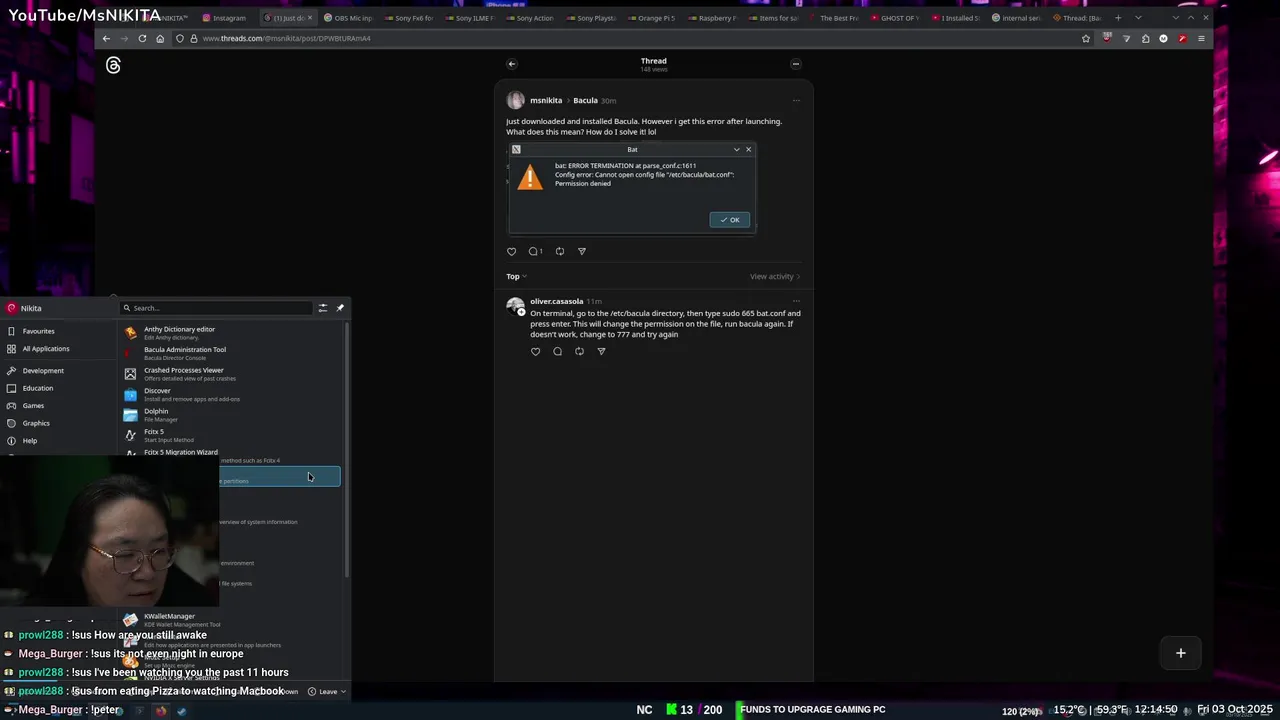Bookmark this page with the star icon
The image size is (1280, 720).
click(1086, 38)
